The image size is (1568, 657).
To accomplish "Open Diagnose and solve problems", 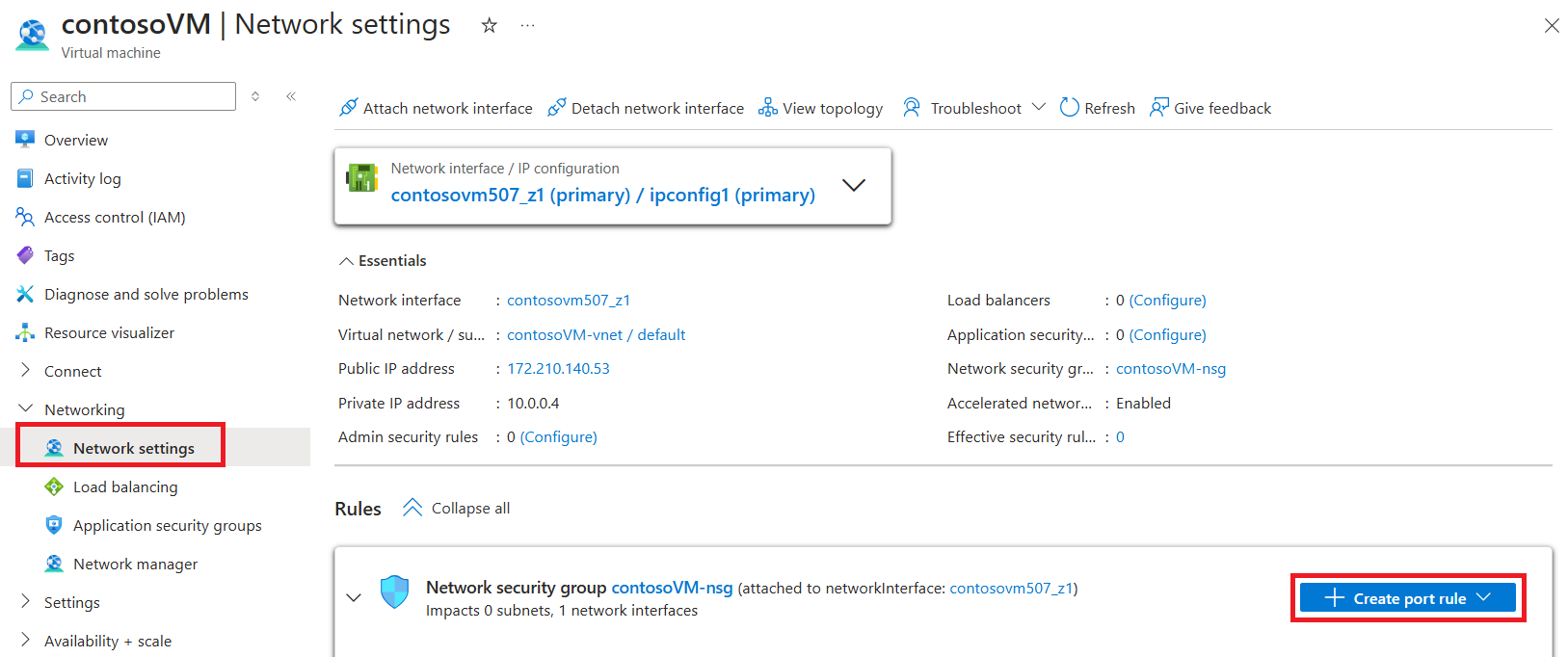I will (x=146, y=294).
